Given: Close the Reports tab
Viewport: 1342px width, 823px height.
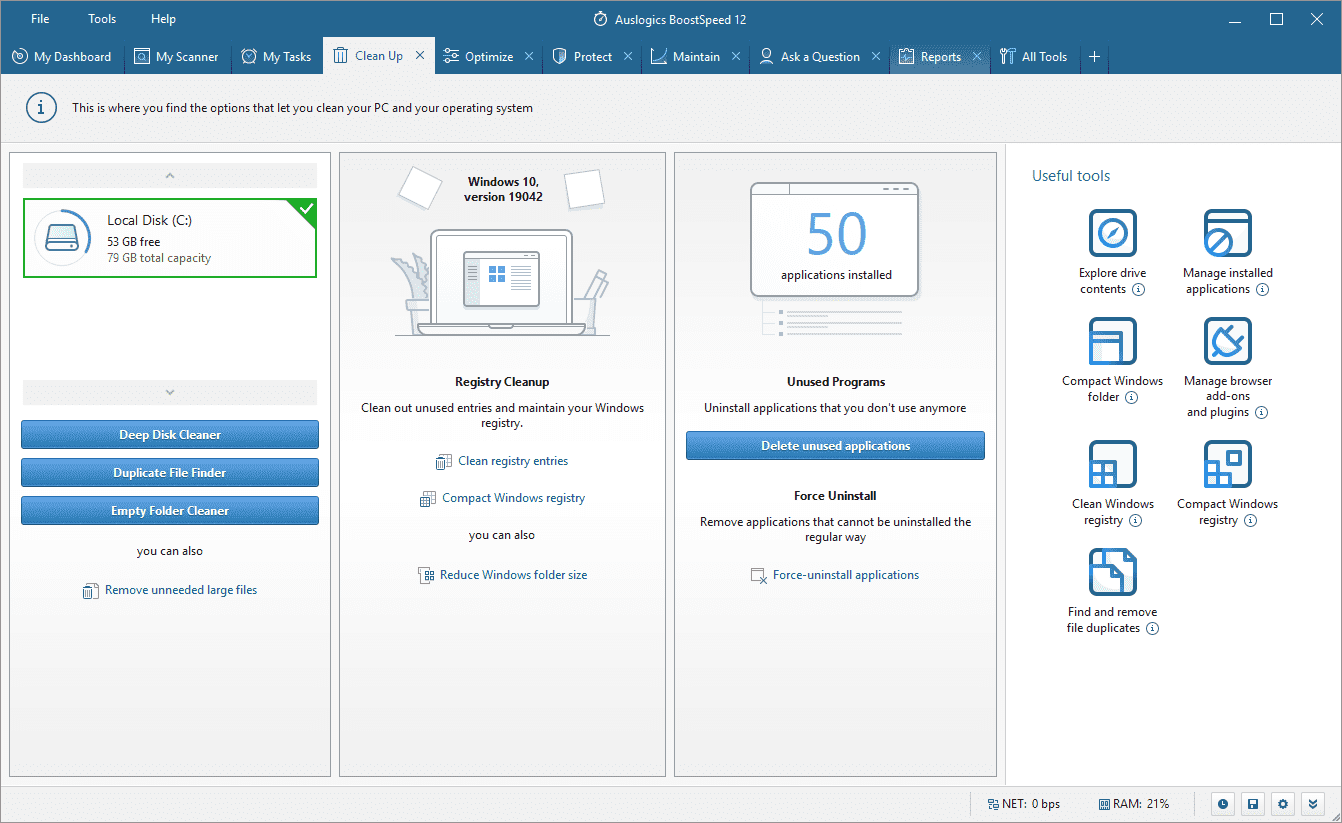Looking at the screenshot, I should tap(978, 57).
